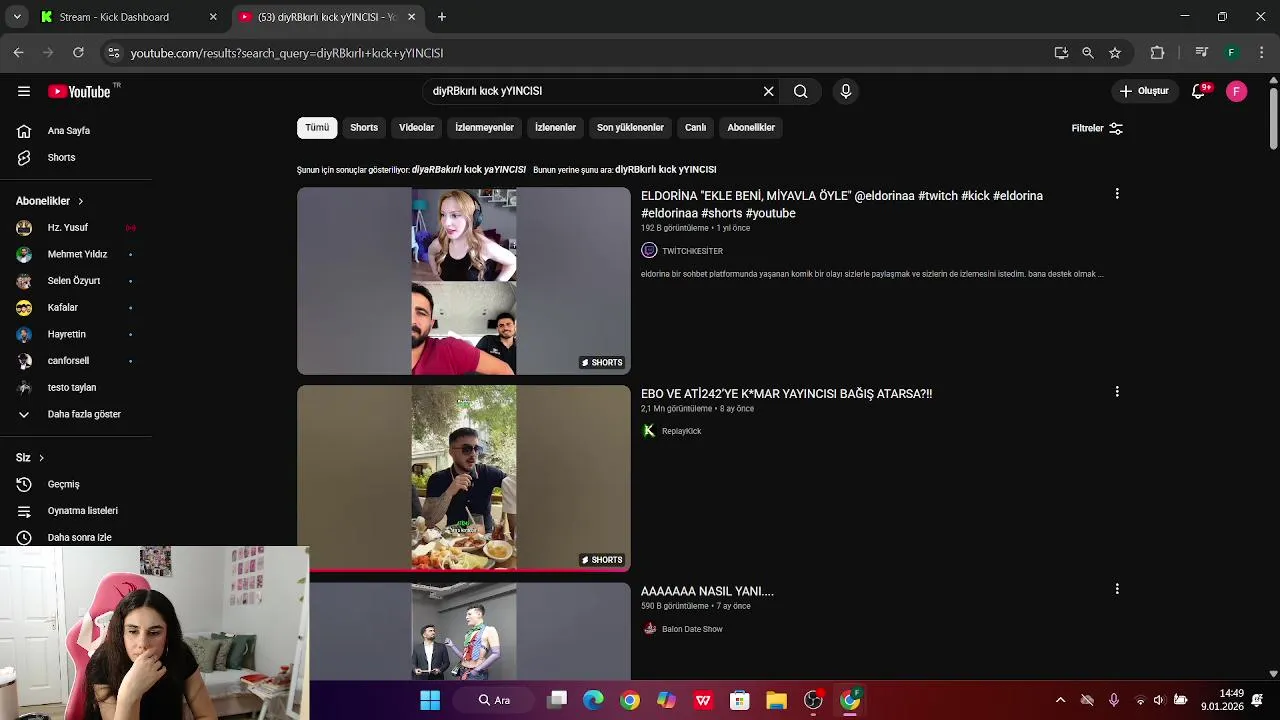Open options menu for AAAAAAA NASIL YANI video
1280x720 pixels.
pos(1117,589)
